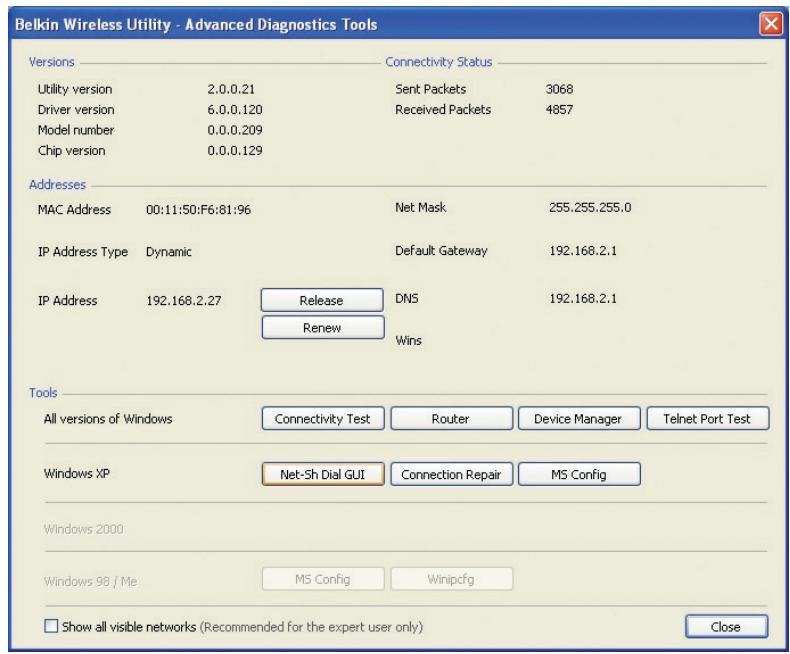Click the dialog title bar text

pos(196,25)
